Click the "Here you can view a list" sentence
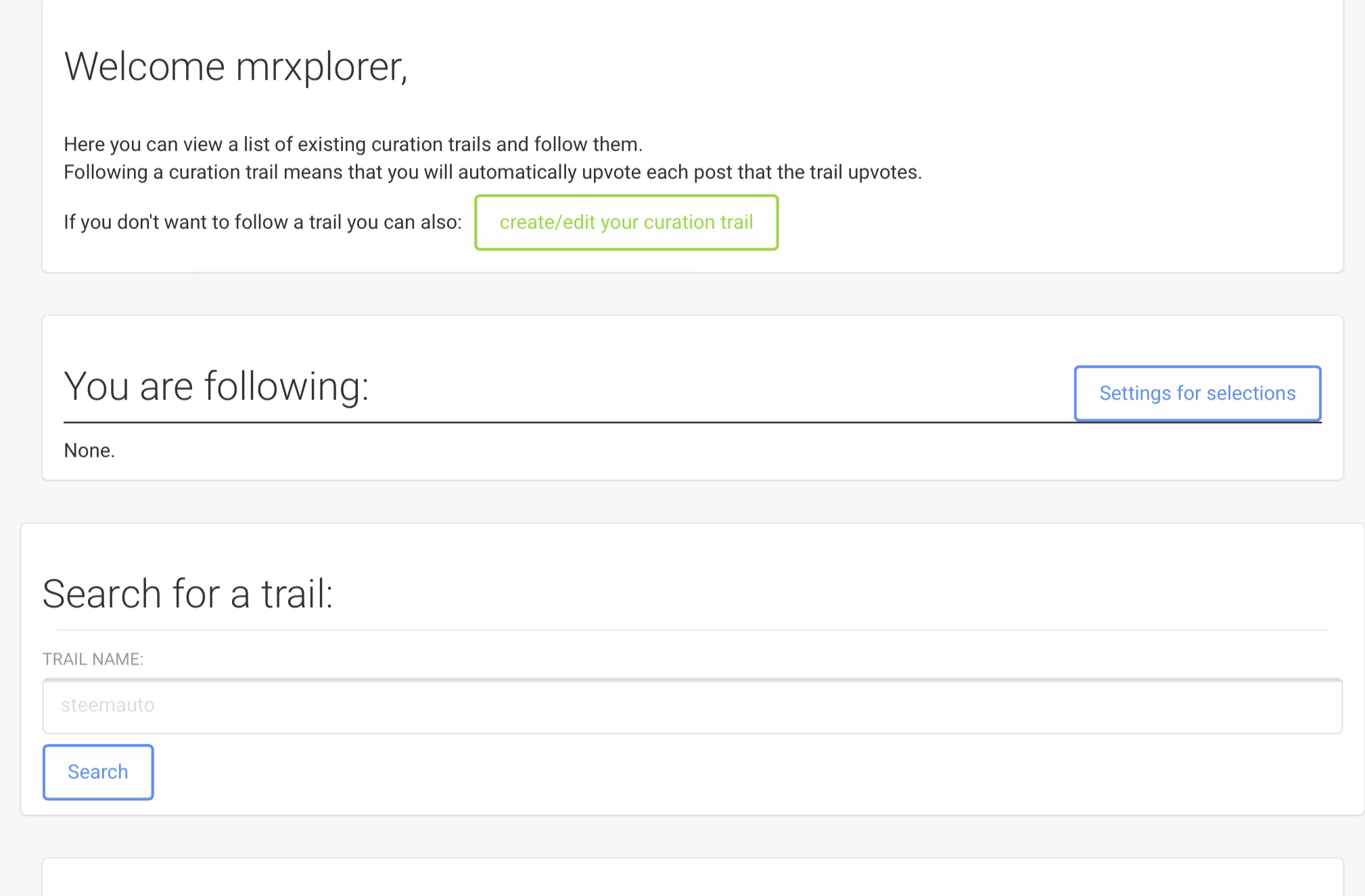The width and height of the screenshot is (1365, 896). pyautogui.click(x=353, y=144)
